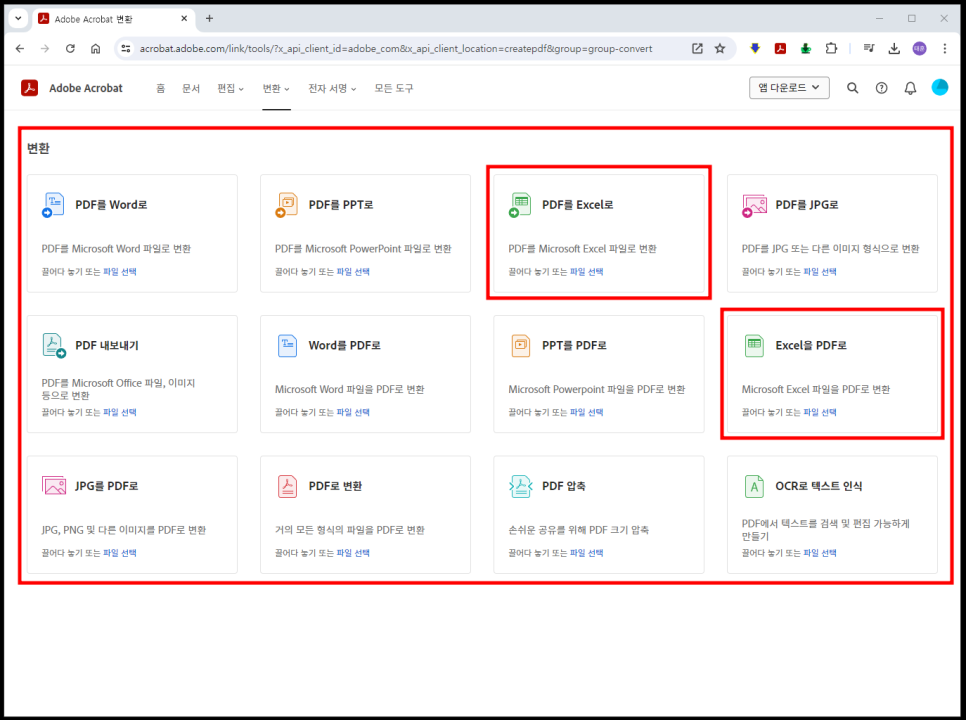Image resolution: width=966 pixels, height=720 pixels.
Task: Click the PPT를 PDF로 card icon
Action: pyautogui.click(x=521, y=346)
